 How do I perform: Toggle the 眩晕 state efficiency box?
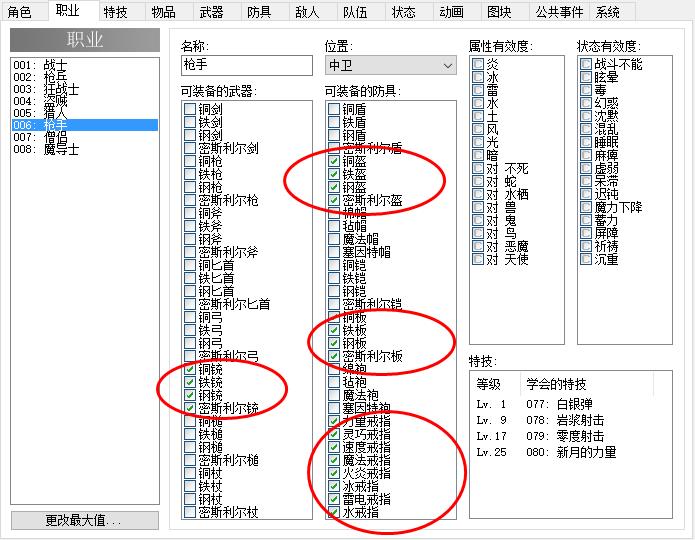pyautogui.click(x=586, y=77)
